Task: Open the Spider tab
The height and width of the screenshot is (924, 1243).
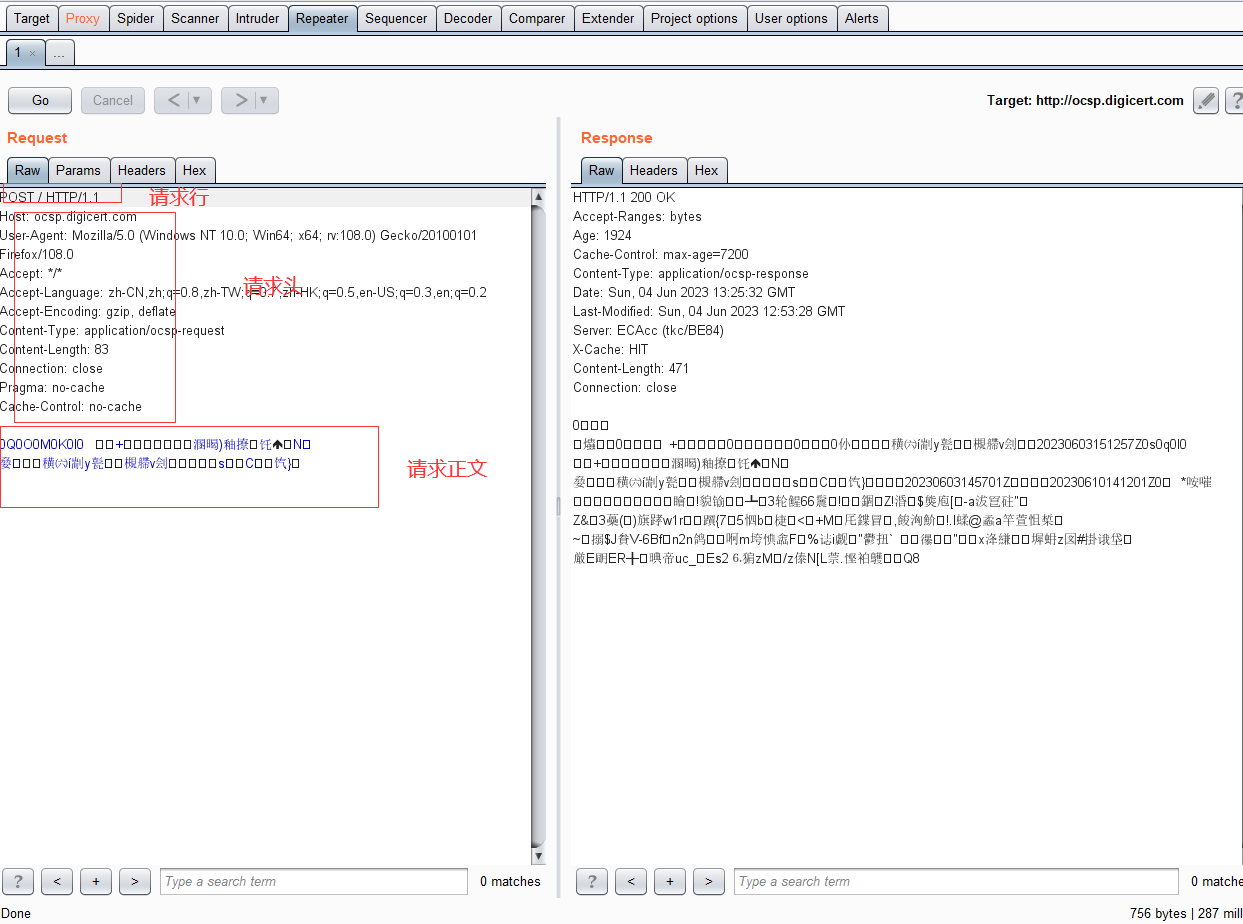Action: pos(136,18)
